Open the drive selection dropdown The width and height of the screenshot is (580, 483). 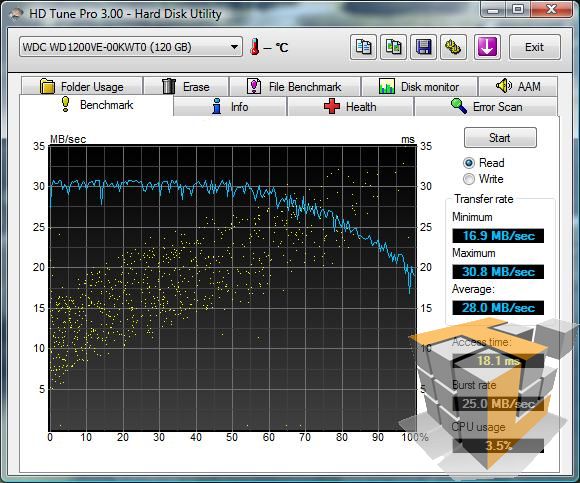click(131, 47)
